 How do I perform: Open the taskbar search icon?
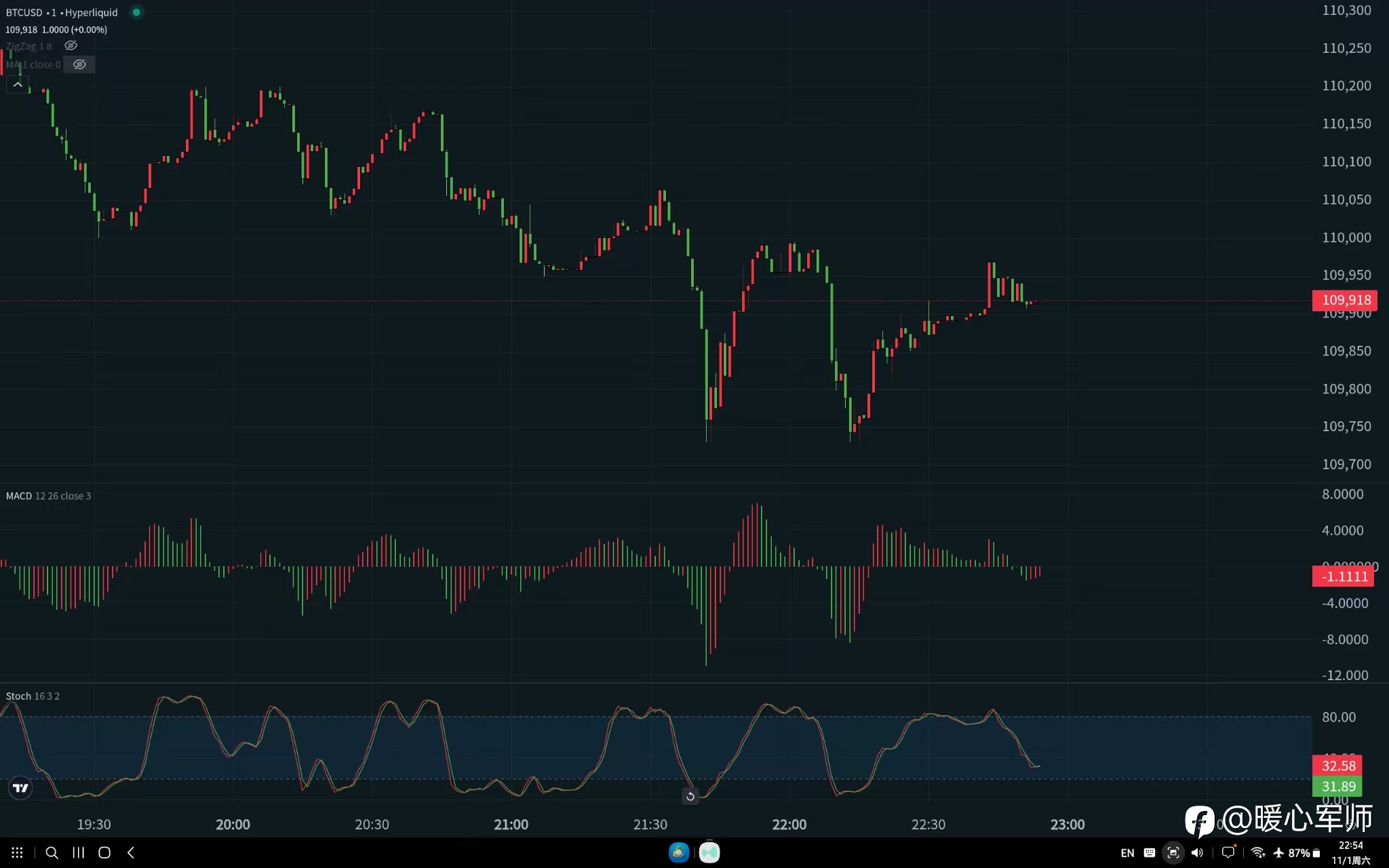(x=52, y=853)
